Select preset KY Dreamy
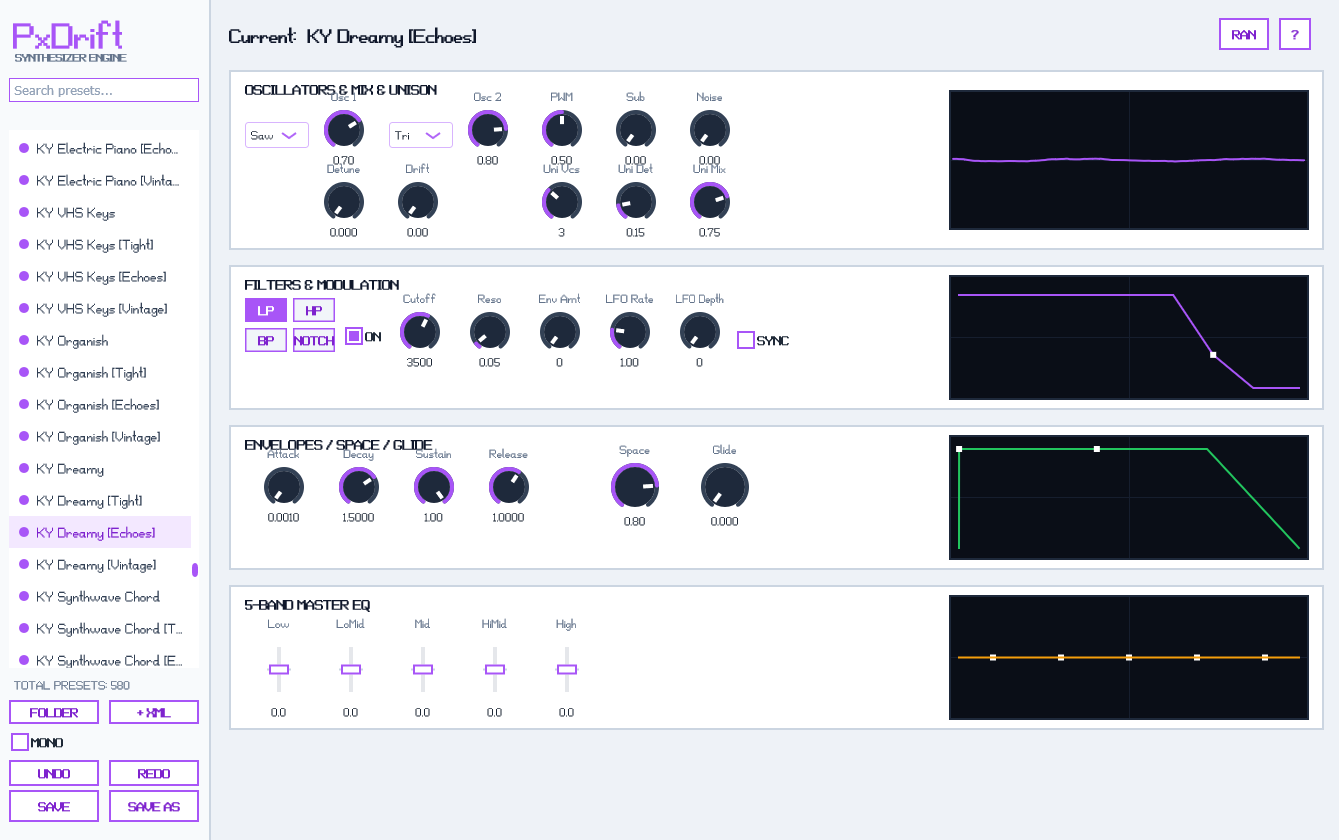1339x840 pixels. (100, 469)
